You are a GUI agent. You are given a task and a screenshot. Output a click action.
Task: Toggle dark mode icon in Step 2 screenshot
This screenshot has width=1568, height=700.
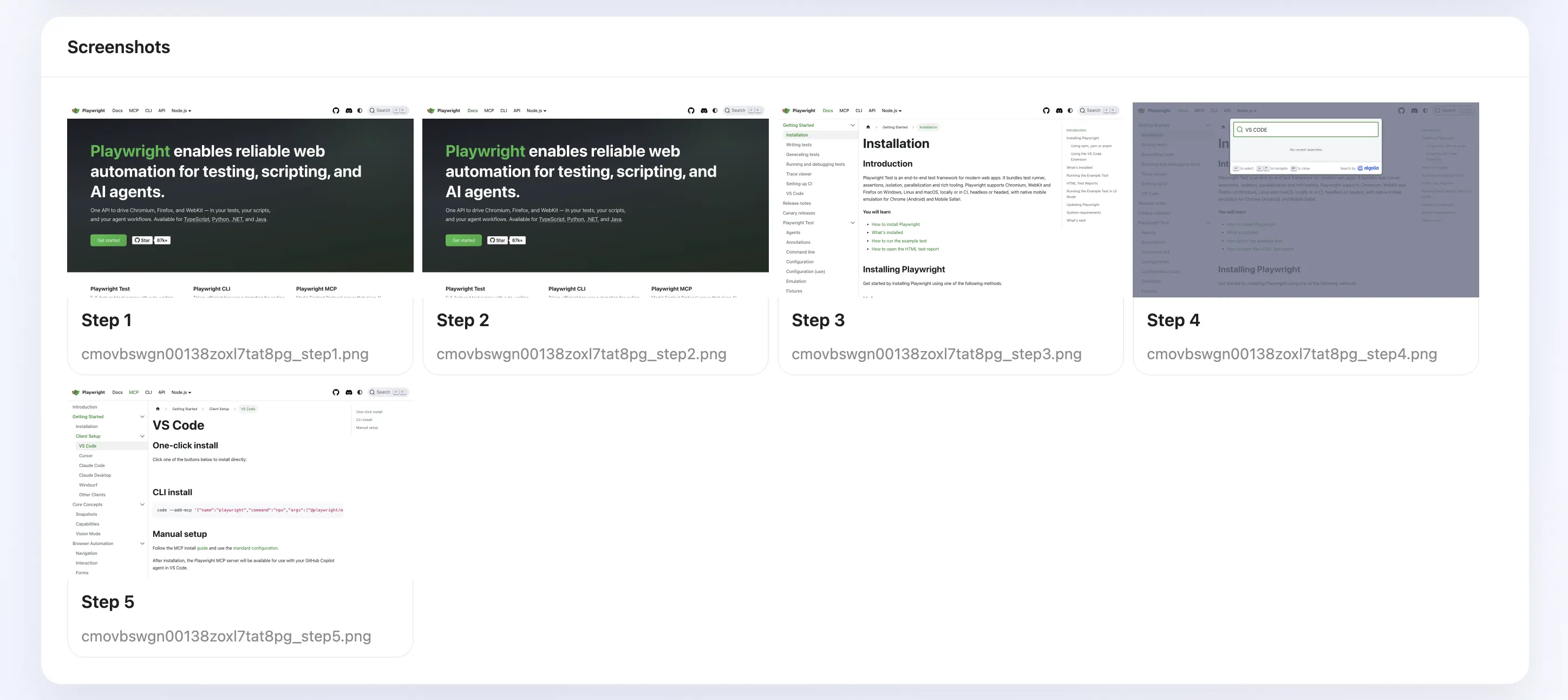(715, 111)
